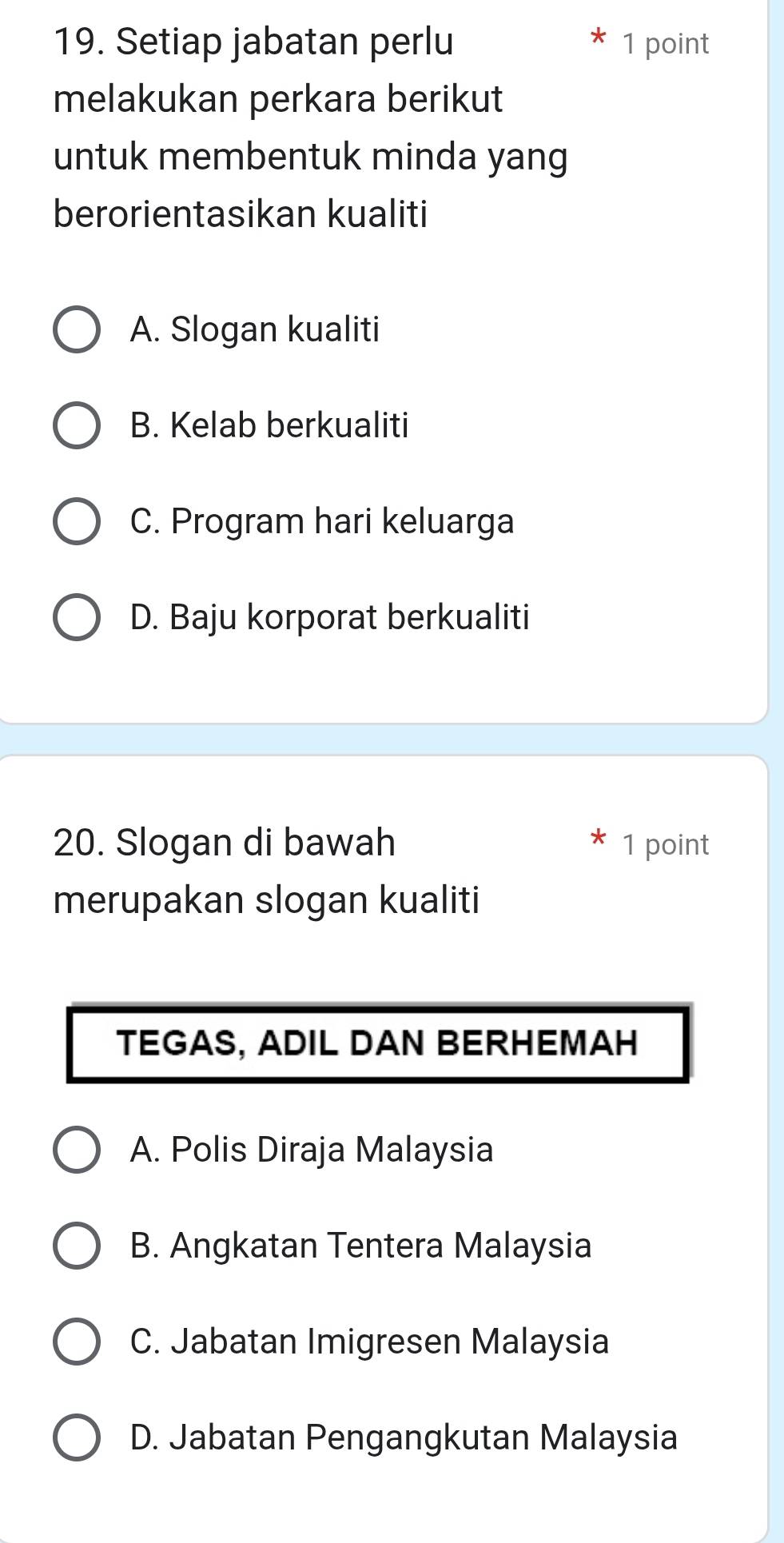The height and width of the screenshot is (1543, 784).
Task: Mark radio circle for D. Jabatan Pengangkutan Malaysia
Action: (77, 1437)
